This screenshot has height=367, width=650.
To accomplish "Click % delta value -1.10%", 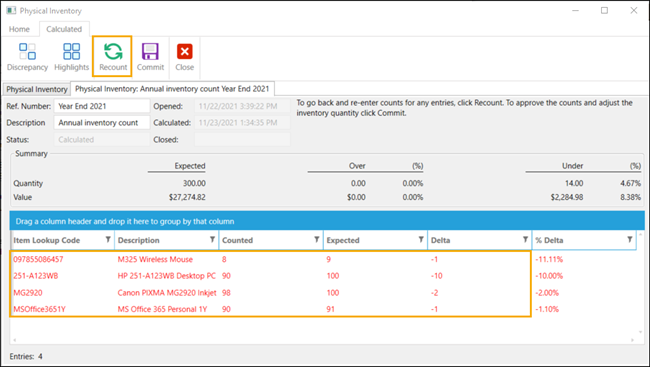I will pyautogui.click(x=547, y=309).
